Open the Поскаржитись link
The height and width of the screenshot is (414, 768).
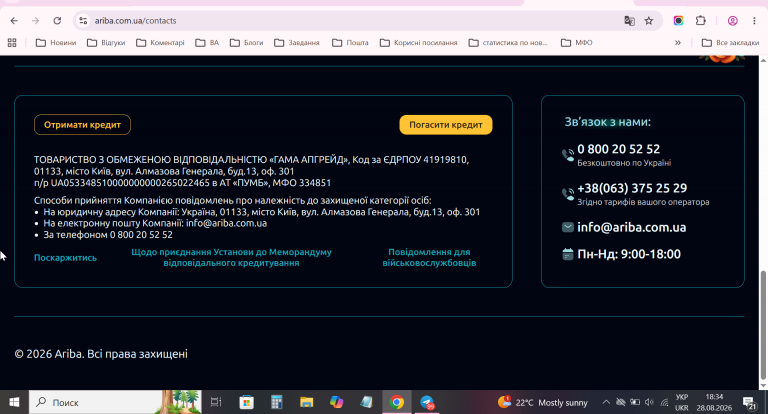tap(65, 257)
